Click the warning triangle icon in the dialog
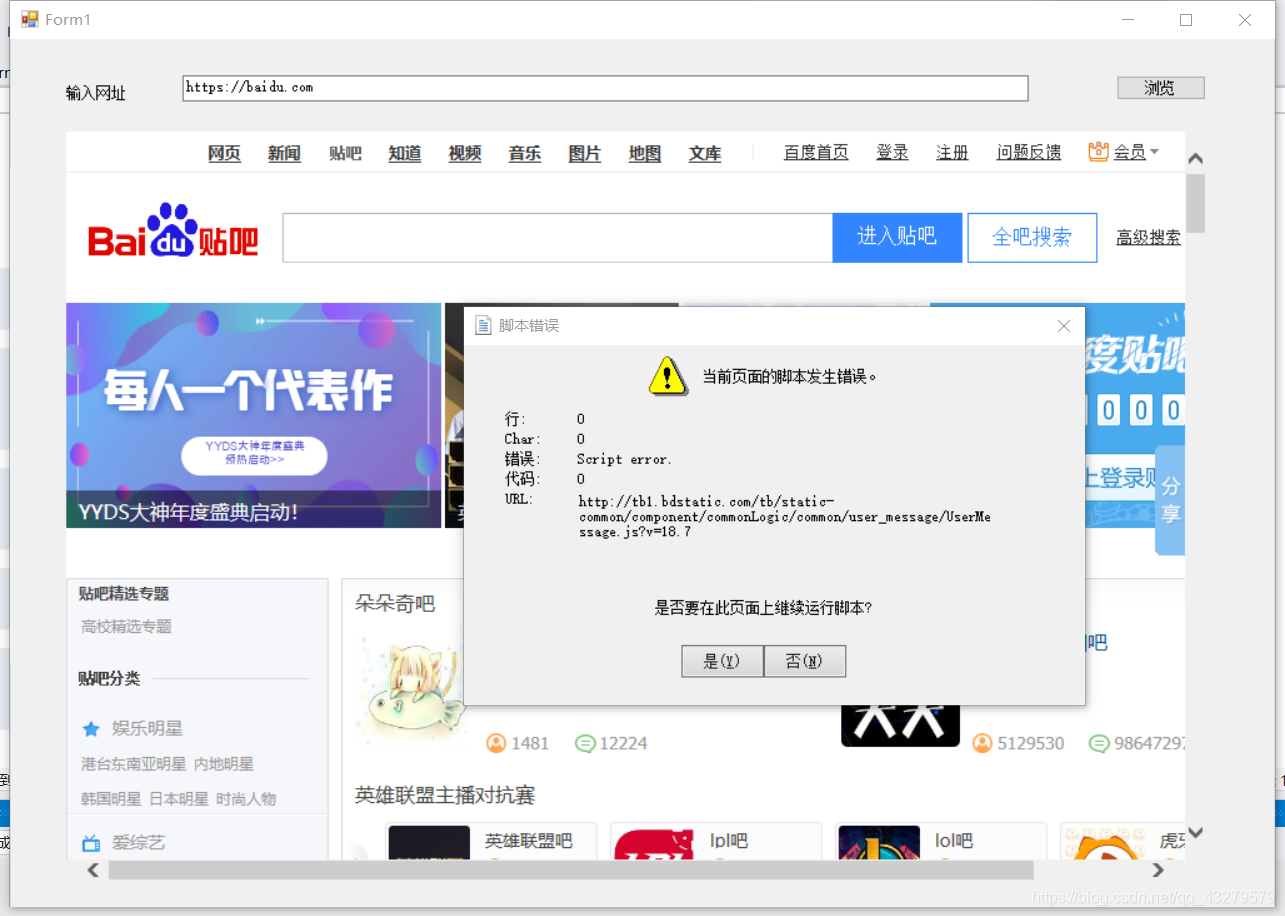This screenshot has height=916, width=1285. coord(667,376)
